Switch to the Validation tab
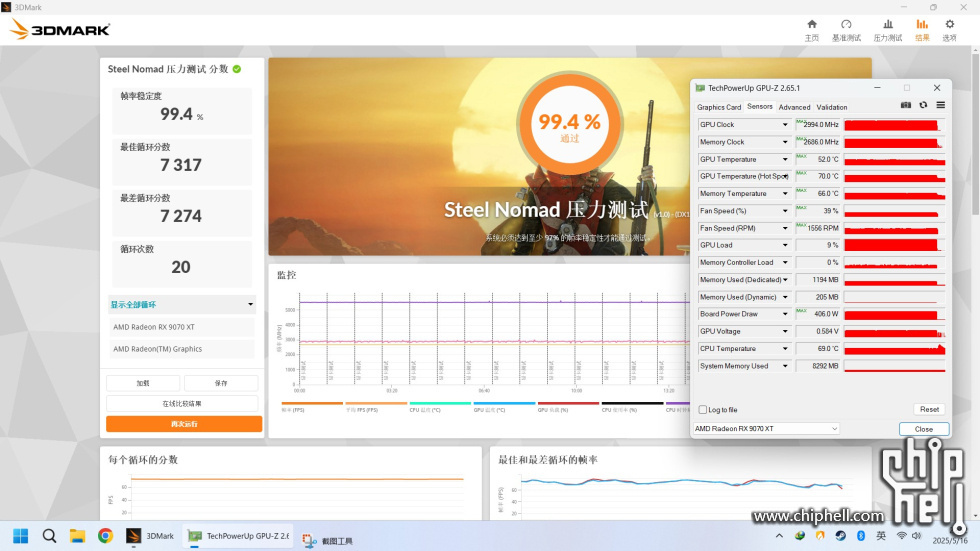The width and height of the screenshot is (980, 551). [x=831, y=107]
